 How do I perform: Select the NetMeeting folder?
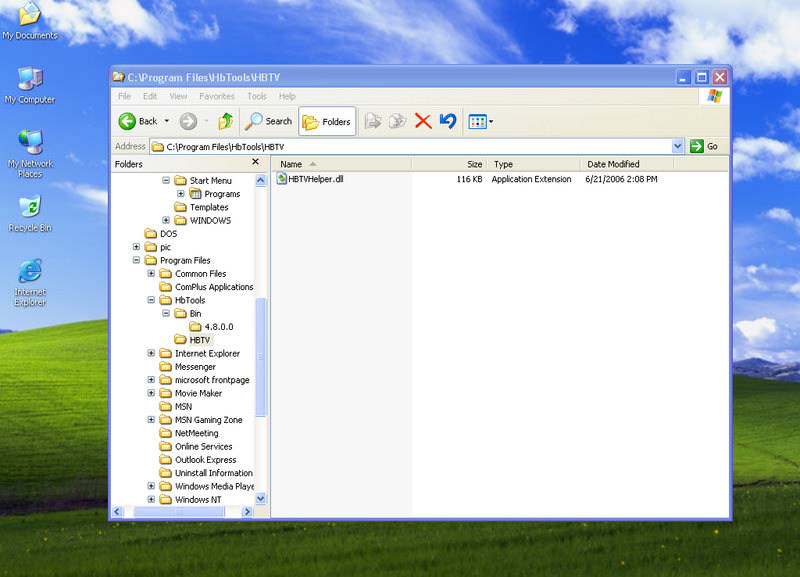point(196,433)
